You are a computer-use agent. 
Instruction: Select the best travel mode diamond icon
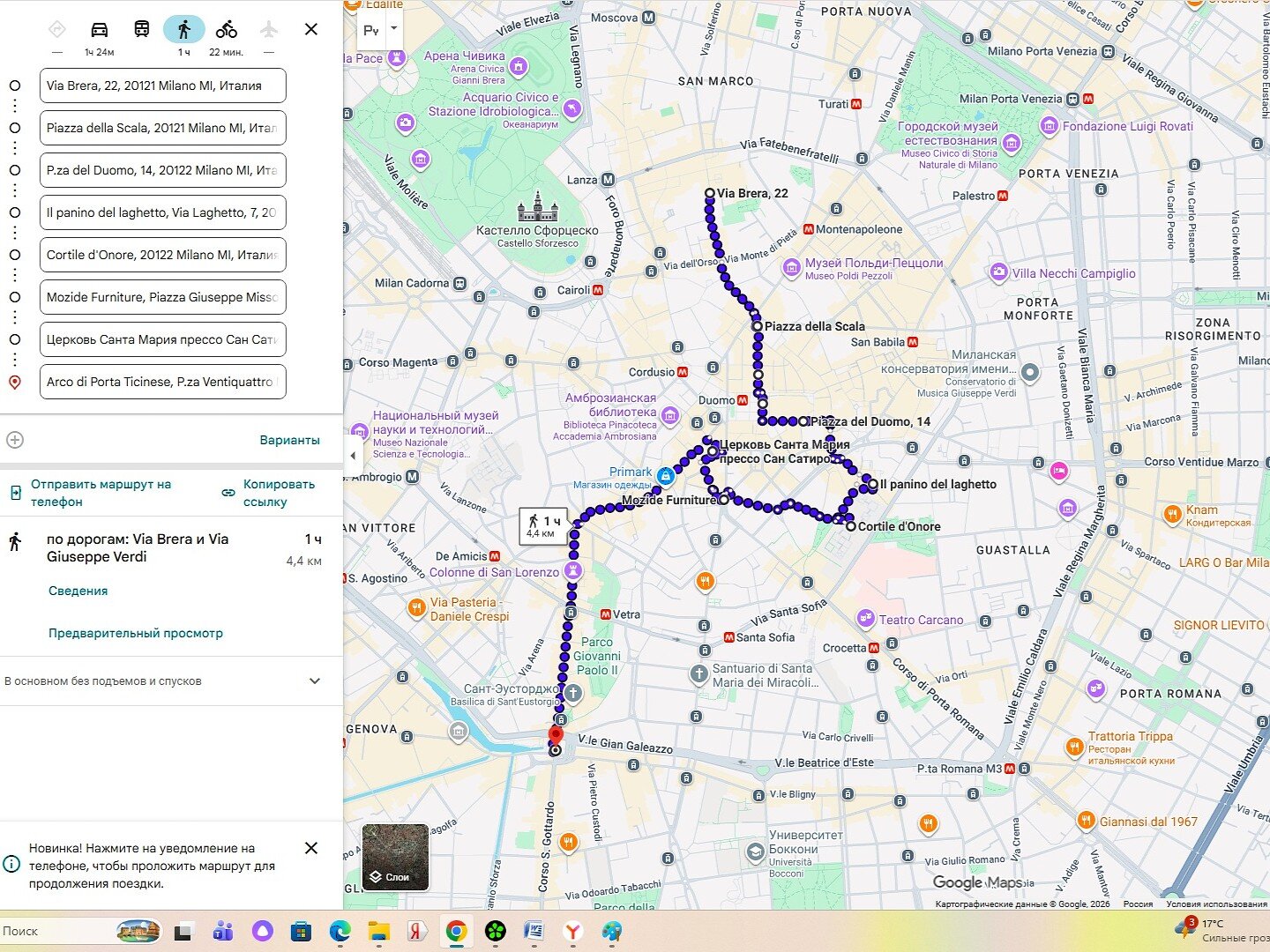[x=57, y=29]
